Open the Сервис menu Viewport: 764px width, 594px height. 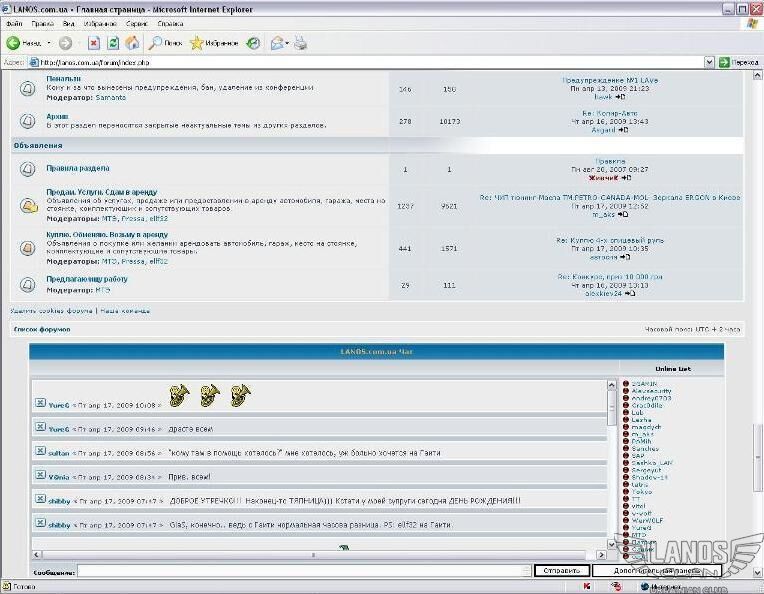pos(138,22)
